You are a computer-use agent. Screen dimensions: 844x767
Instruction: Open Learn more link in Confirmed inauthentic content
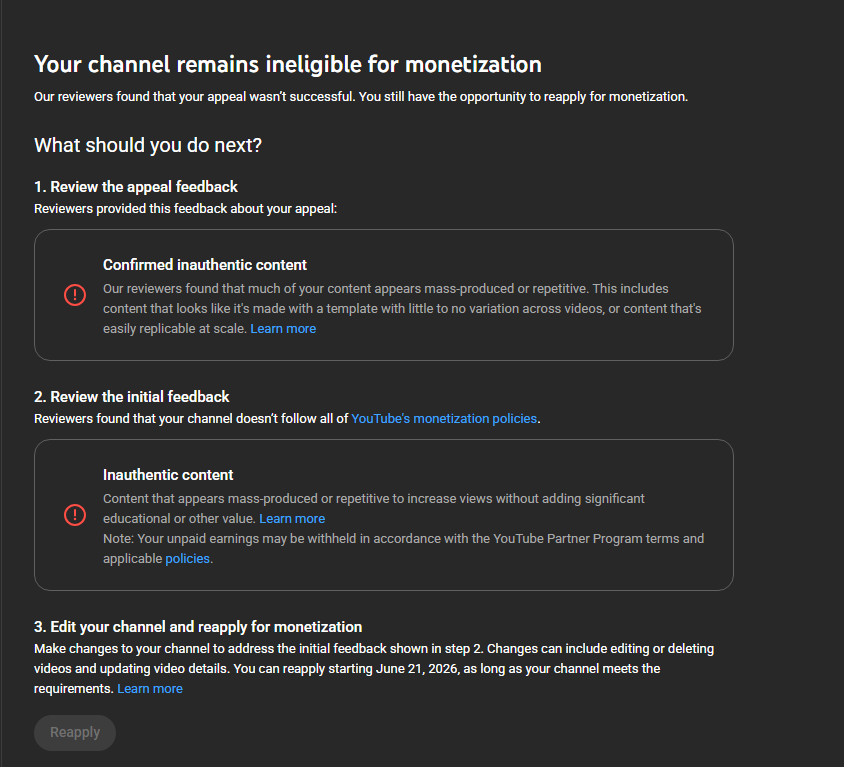coord(283,328)
